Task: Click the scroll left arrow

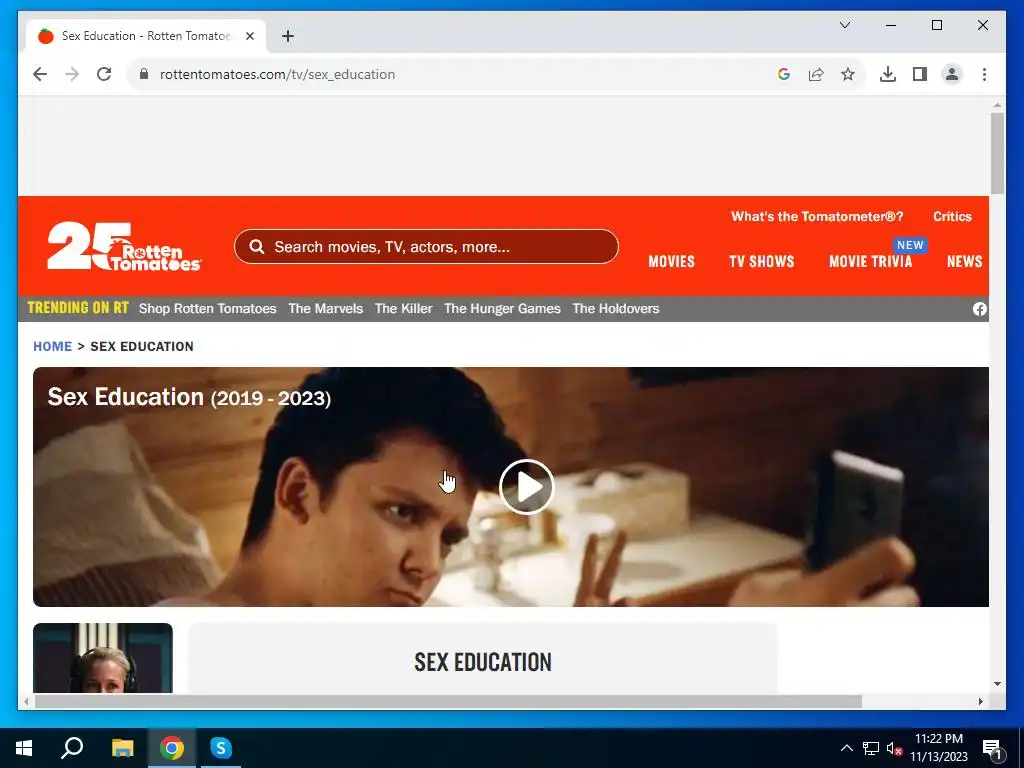Action: pos(26,701)
